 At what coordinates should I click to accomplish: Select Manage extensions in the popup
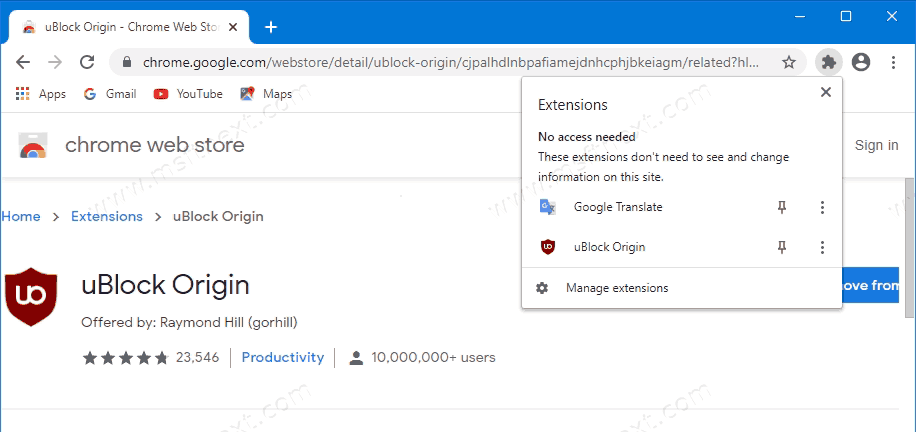pyautogui.click(x=616, y=288)
